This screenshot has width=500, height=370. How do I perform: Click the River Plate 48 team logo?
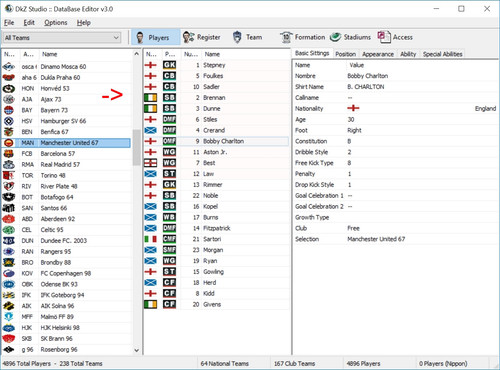(9, 186)
